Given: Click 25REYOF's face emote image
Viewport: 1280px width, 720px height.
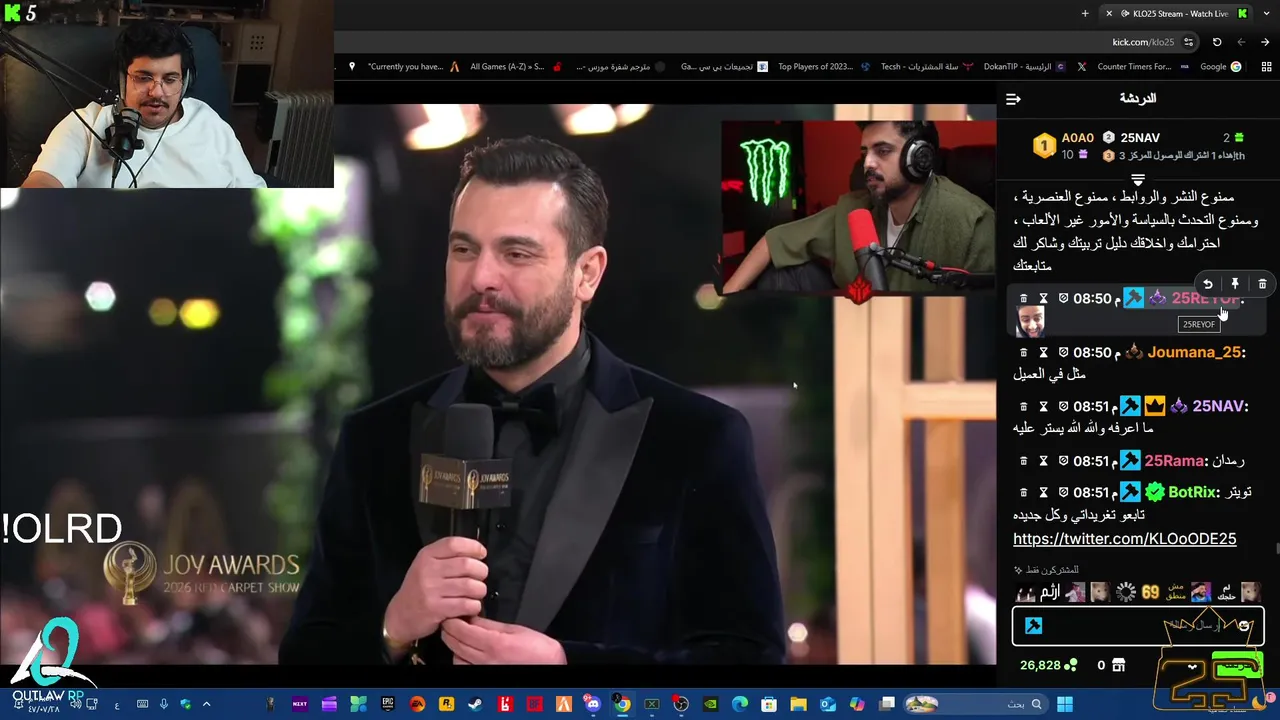Looking at the screenshot, I should [1030, 322].
